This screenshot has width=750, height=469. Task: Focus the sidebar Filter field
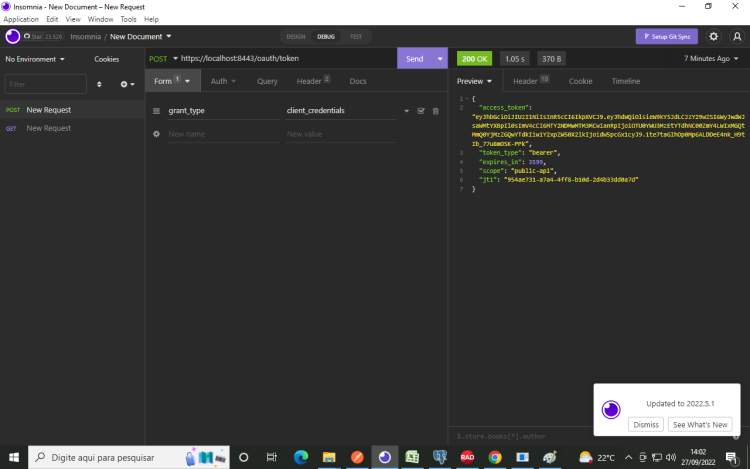click(45, 84)
